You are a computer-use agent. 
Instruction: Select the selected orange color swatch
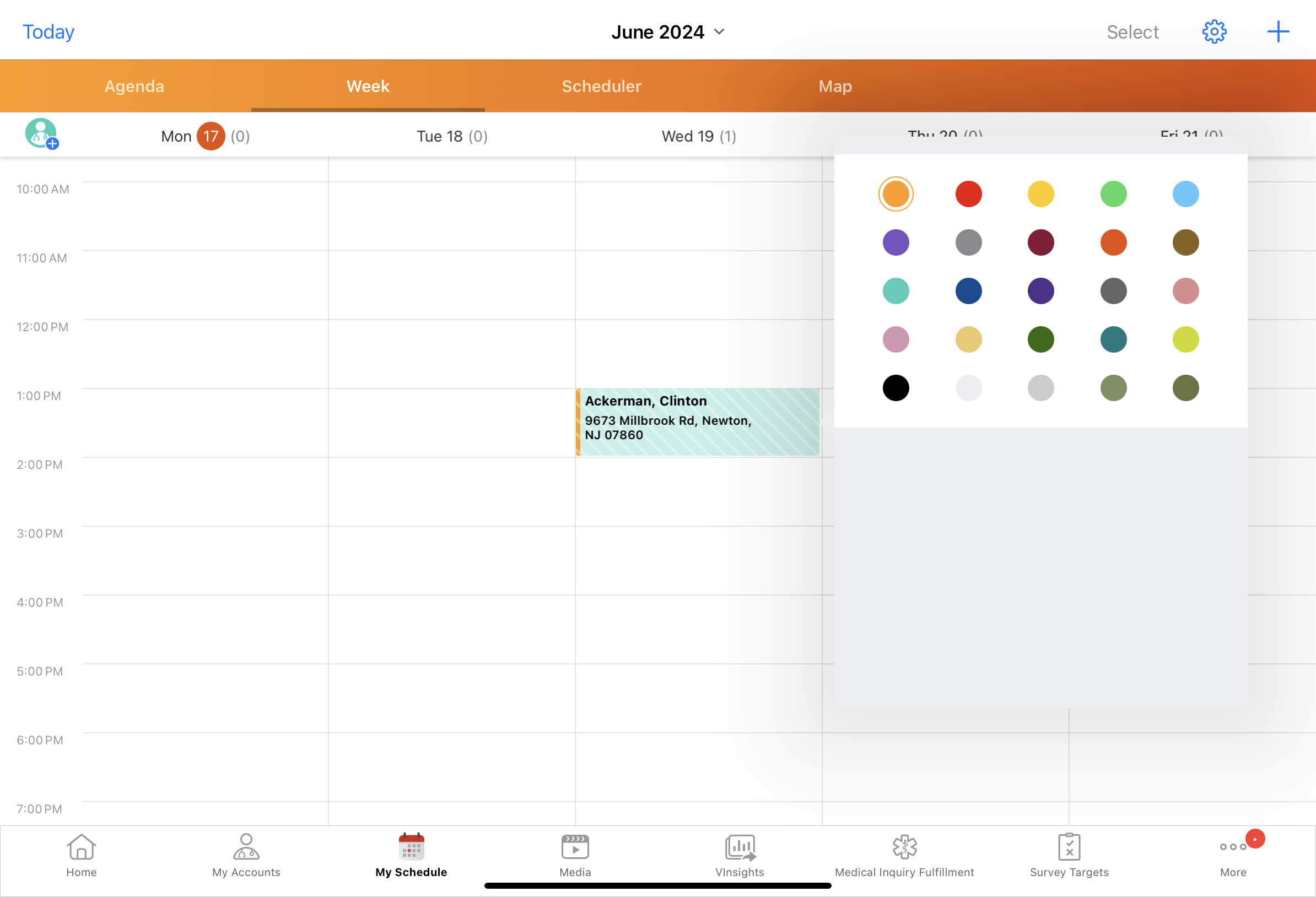896,194
